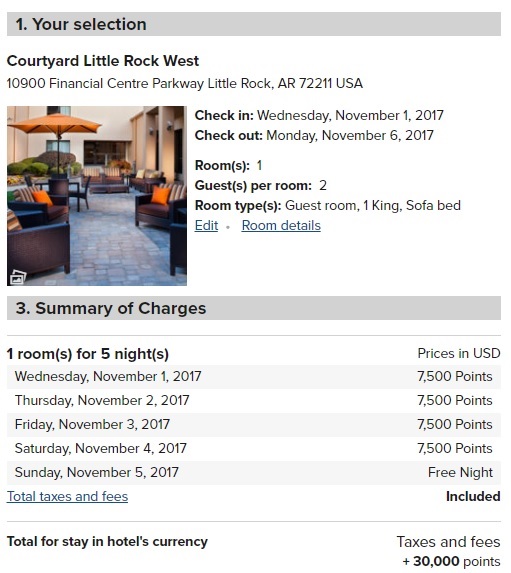Click the Free Night label
511x573 pixels.
coord(460,473)
